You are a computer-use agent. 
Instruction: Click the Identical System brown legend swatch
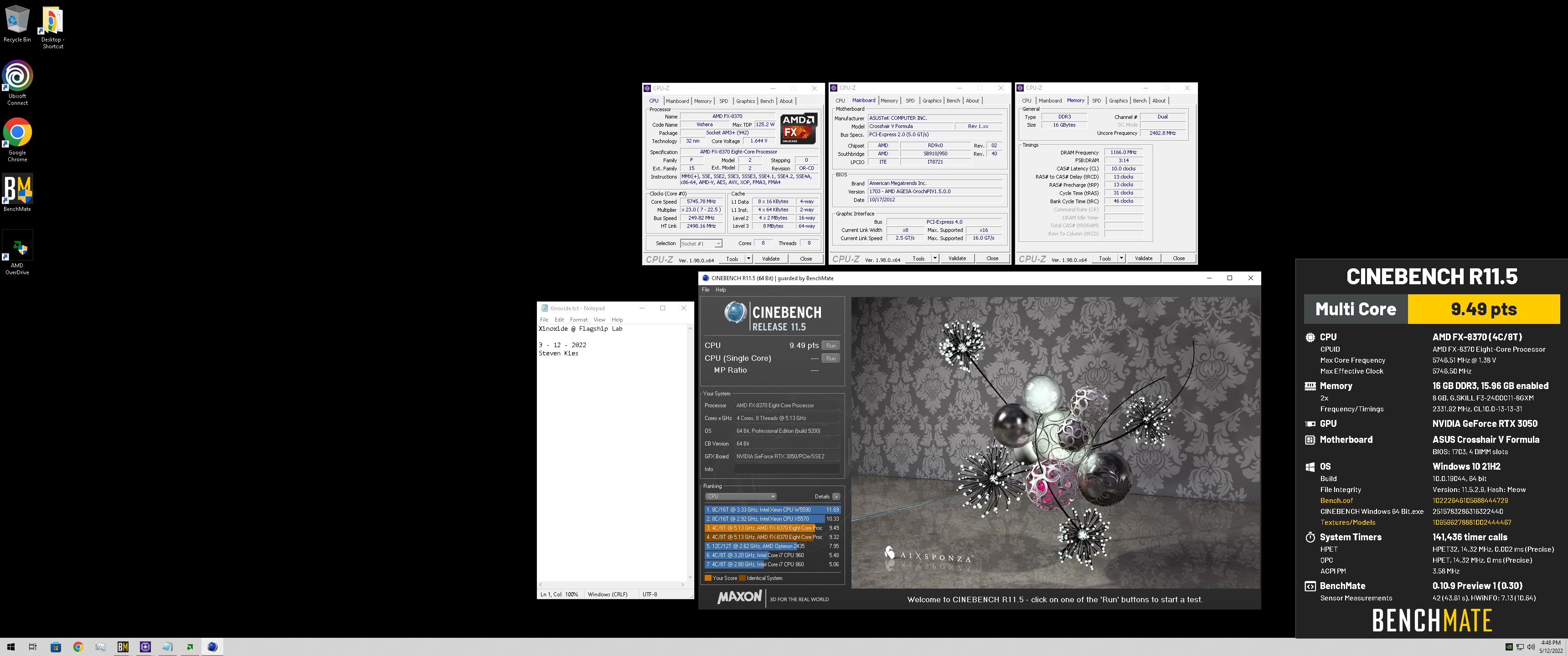[x=742, y=578]
